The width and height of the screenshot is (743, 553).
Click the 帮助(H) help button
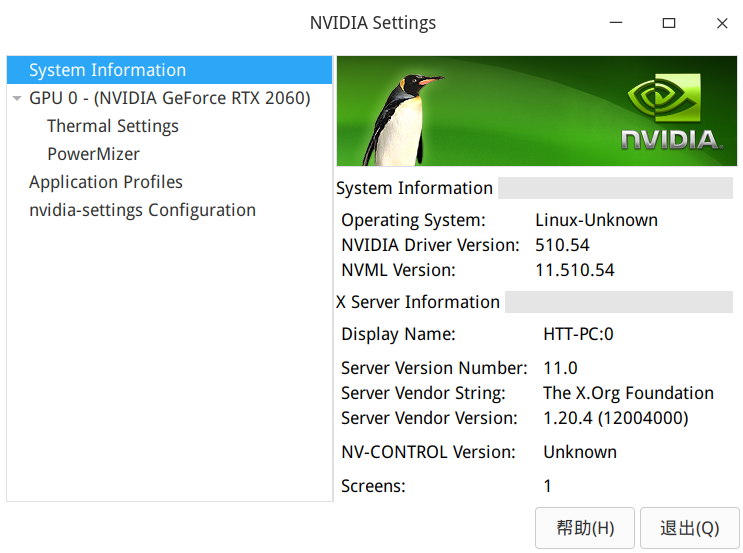point(585,528)
